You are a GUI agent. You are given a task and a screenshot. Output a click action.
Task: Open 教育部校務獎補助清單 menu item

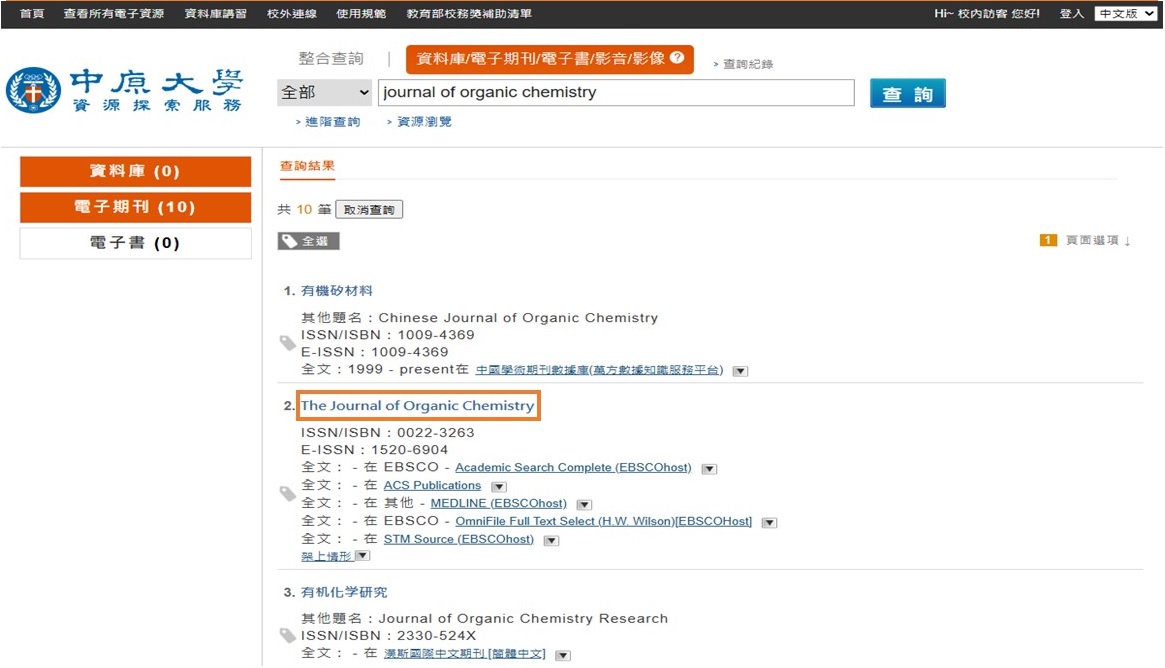(x=469, y=13)
